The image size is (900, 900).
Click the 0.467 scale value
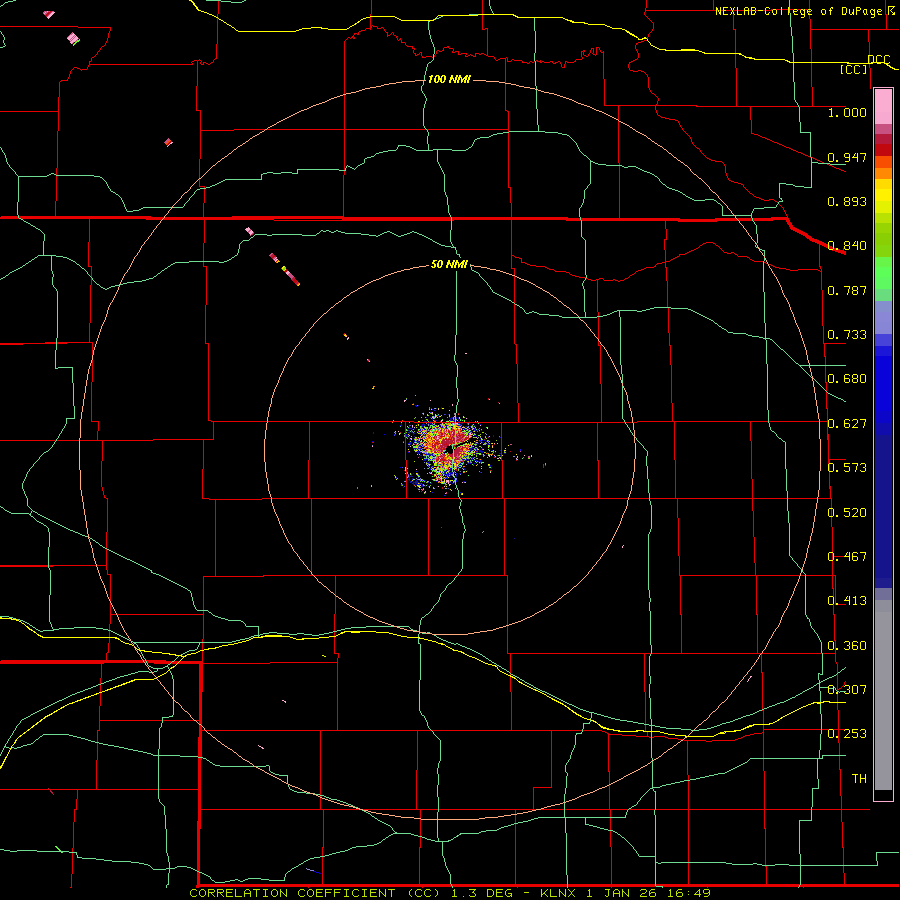point(847,557)
